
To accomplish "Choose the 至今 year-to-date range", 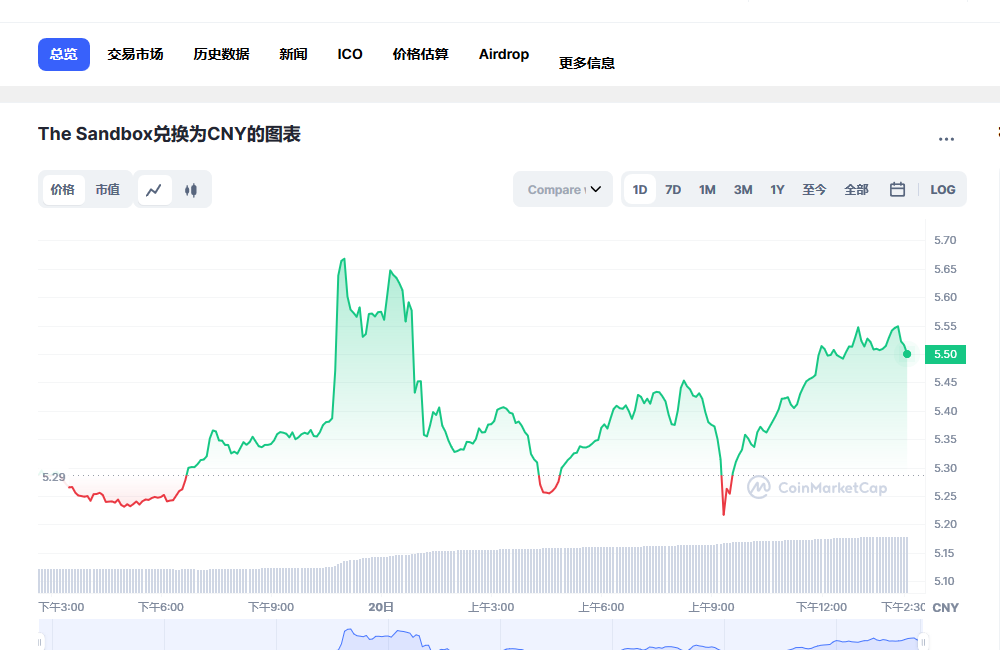I will (x=814, y=190).
